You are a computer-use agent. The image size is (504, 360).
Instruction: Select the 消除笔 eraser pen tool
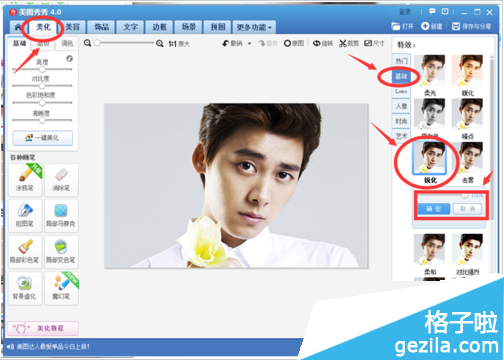pyautogui.click(x=61, y=179)
